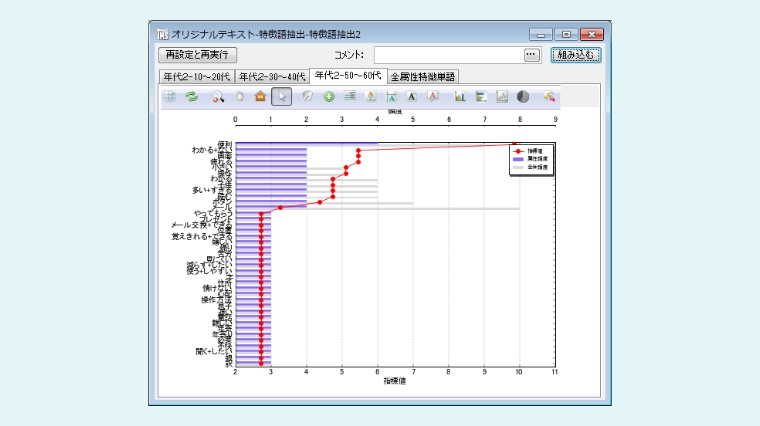The width and height of the screenshot is (760, 426).
Task: Click the 便利 label at chart top
Action: click(225, 144)
